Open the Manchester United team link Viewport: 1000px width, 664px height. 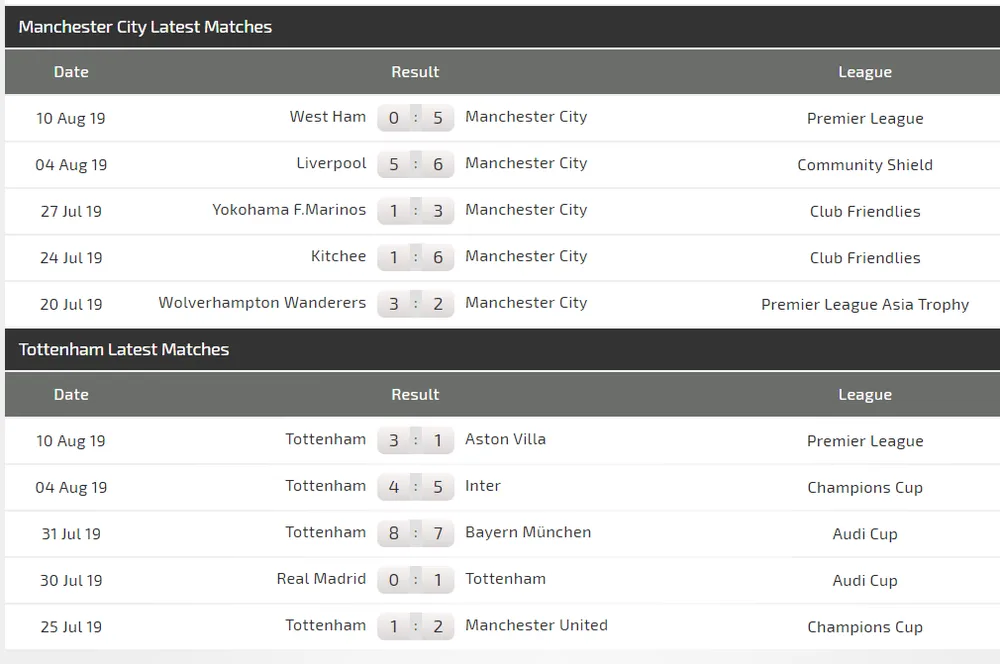coord(536,625)
